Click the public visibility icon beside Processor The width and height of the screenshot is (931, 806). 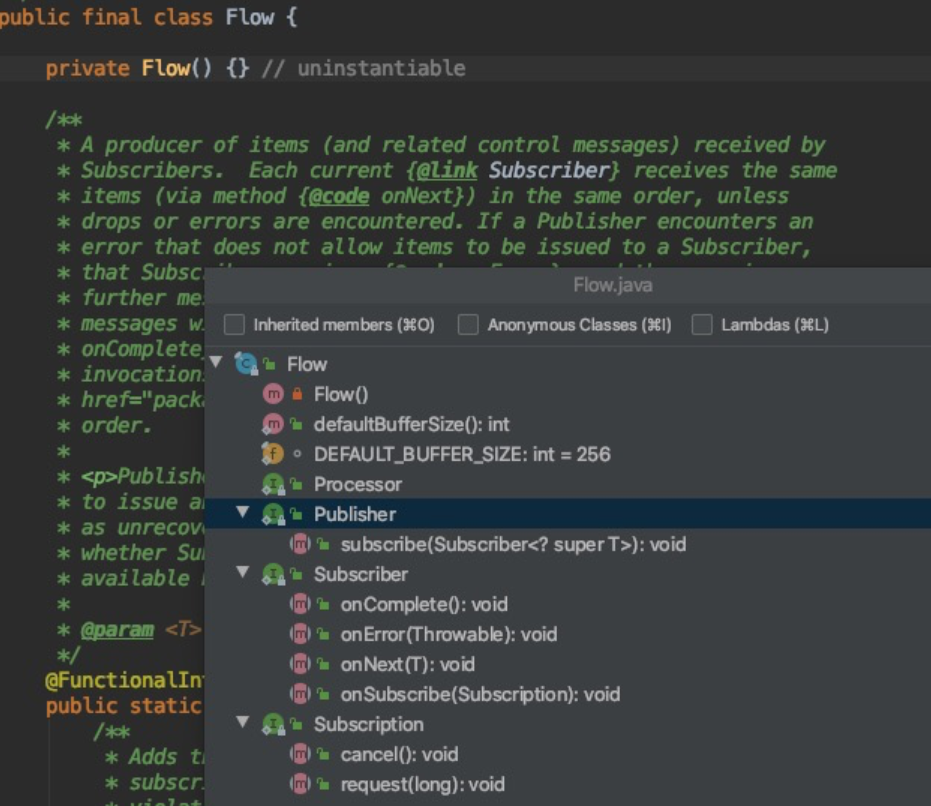(297, 484)
